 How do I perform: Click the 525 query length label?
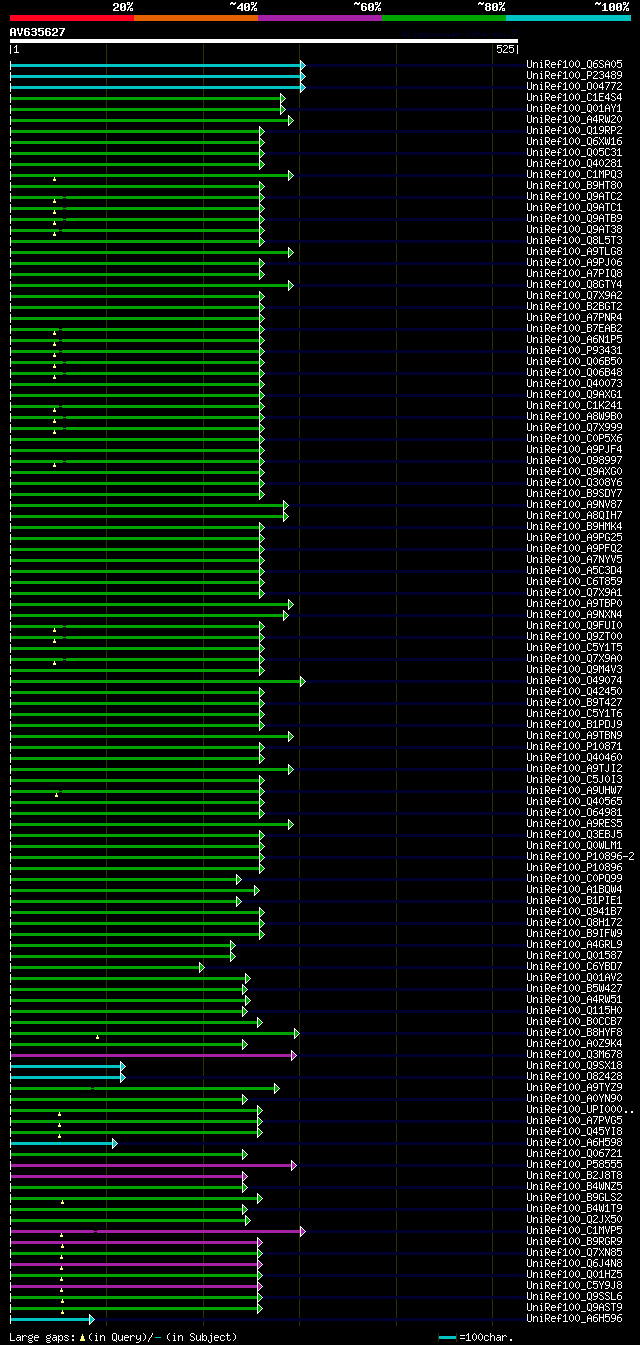point(505,49)
